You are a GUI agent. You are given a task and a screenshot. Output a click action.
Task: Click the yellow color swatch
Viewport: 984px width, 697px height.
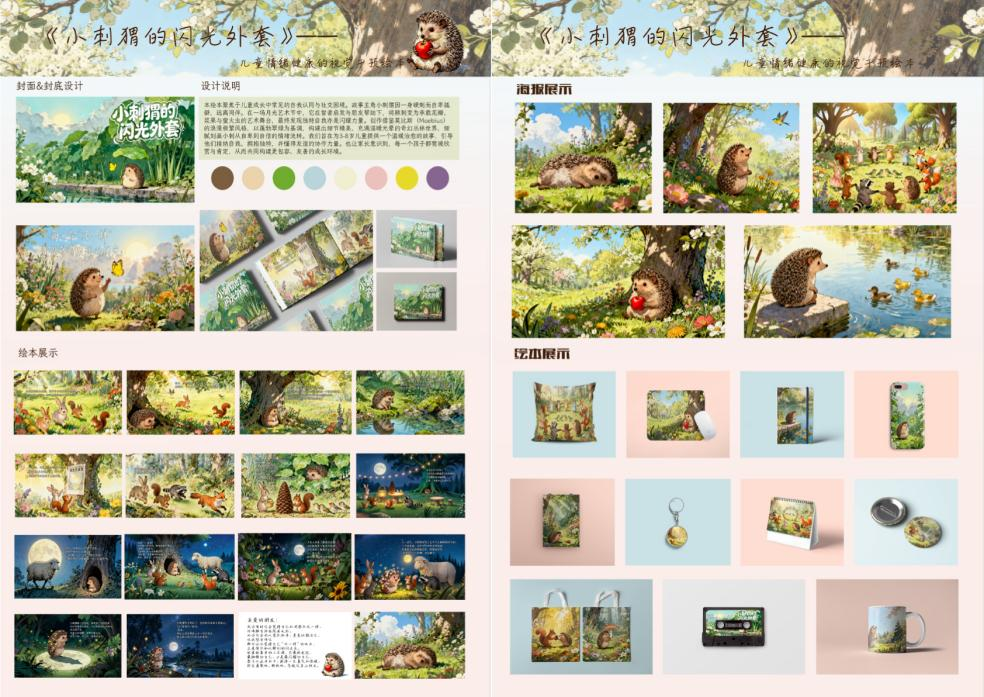[x=406, y=178]
